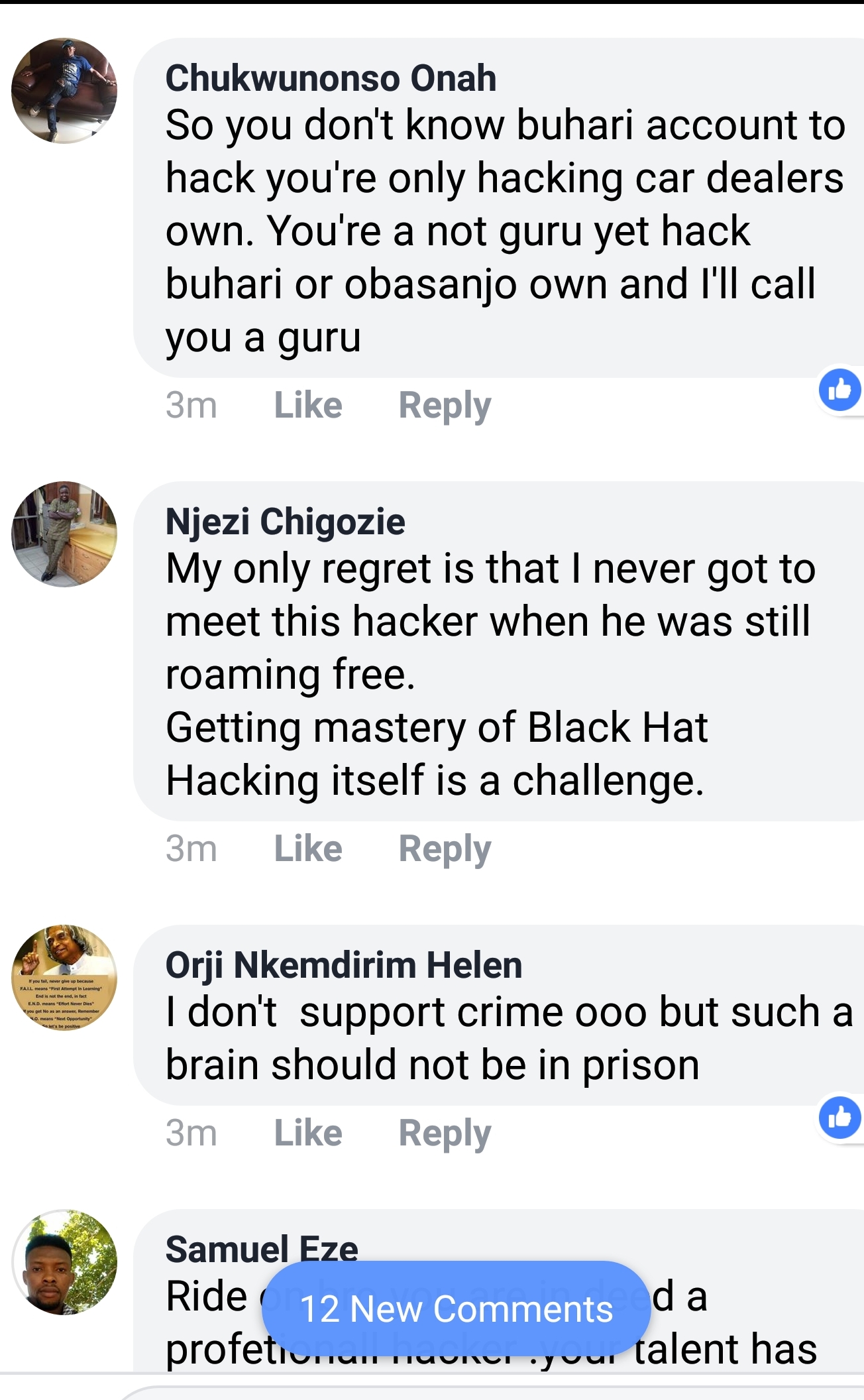Open Njezi Chigozie's profile picture

[x=64, y=534]
